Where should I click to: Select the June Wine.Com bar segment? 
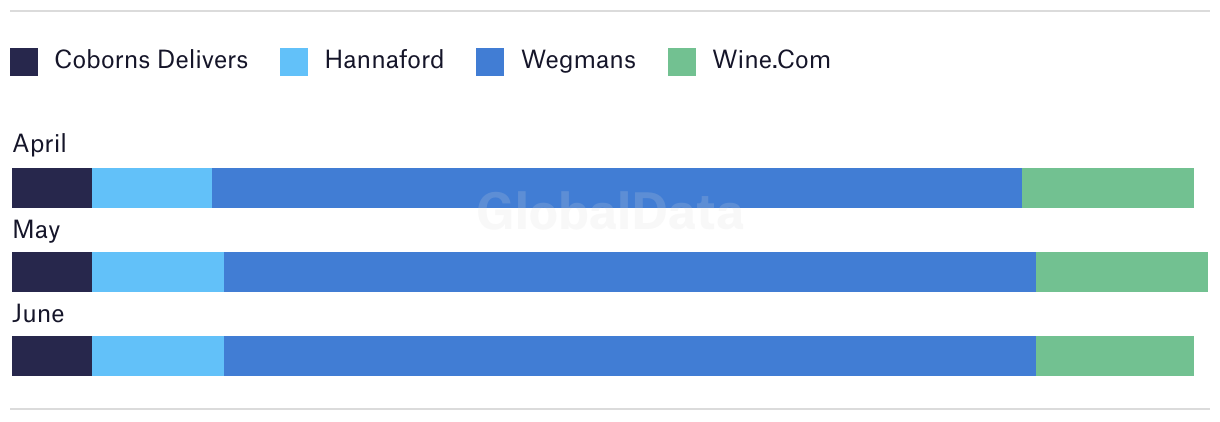tap(1115, 356)
